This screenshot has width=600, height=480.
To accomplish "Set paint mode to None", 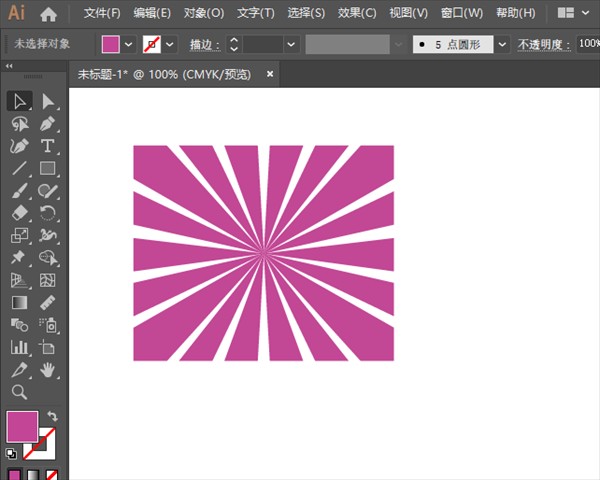I will (x=51, y=475).
